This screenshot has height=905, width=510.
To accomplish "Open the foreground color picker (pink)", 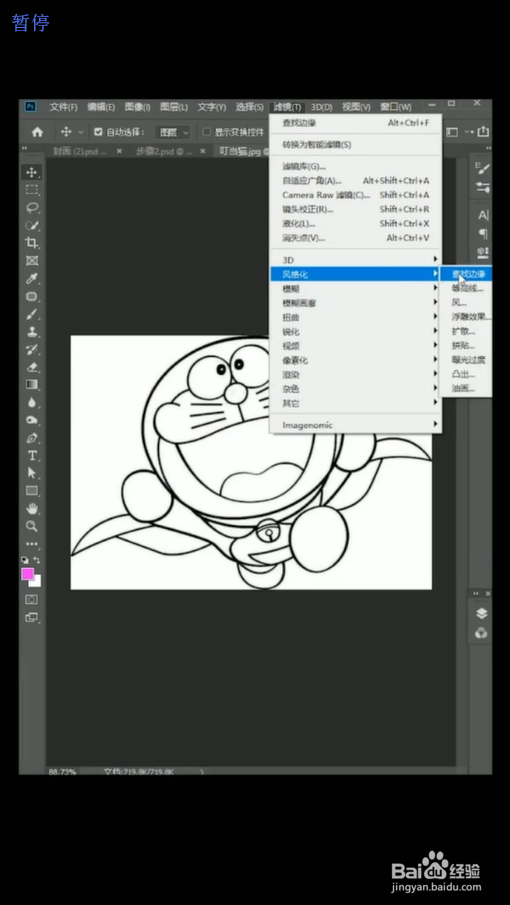I will (28, 574).
